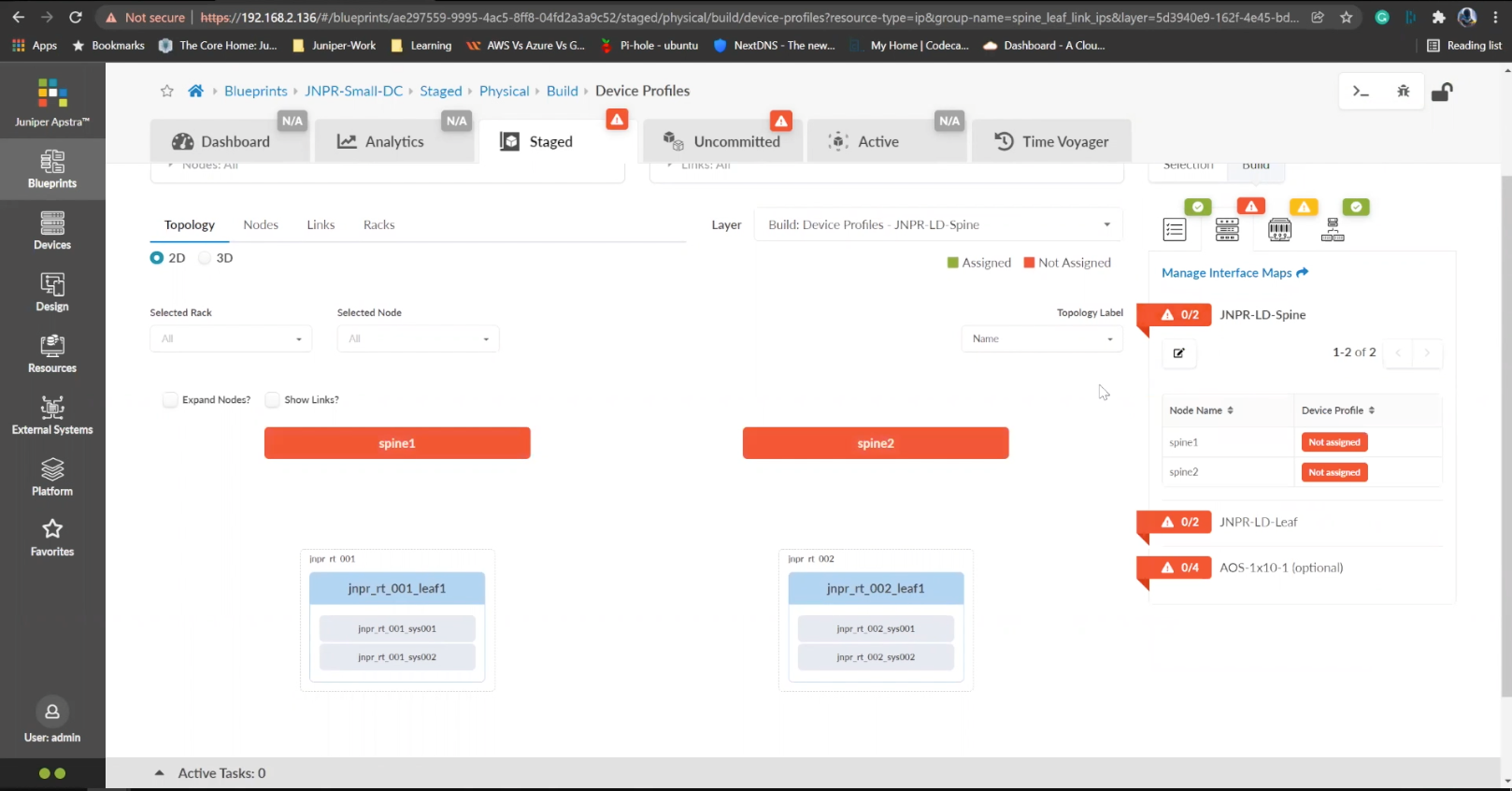
Task: Click the Manage Interface Maps link
Action: [1234, 273]
